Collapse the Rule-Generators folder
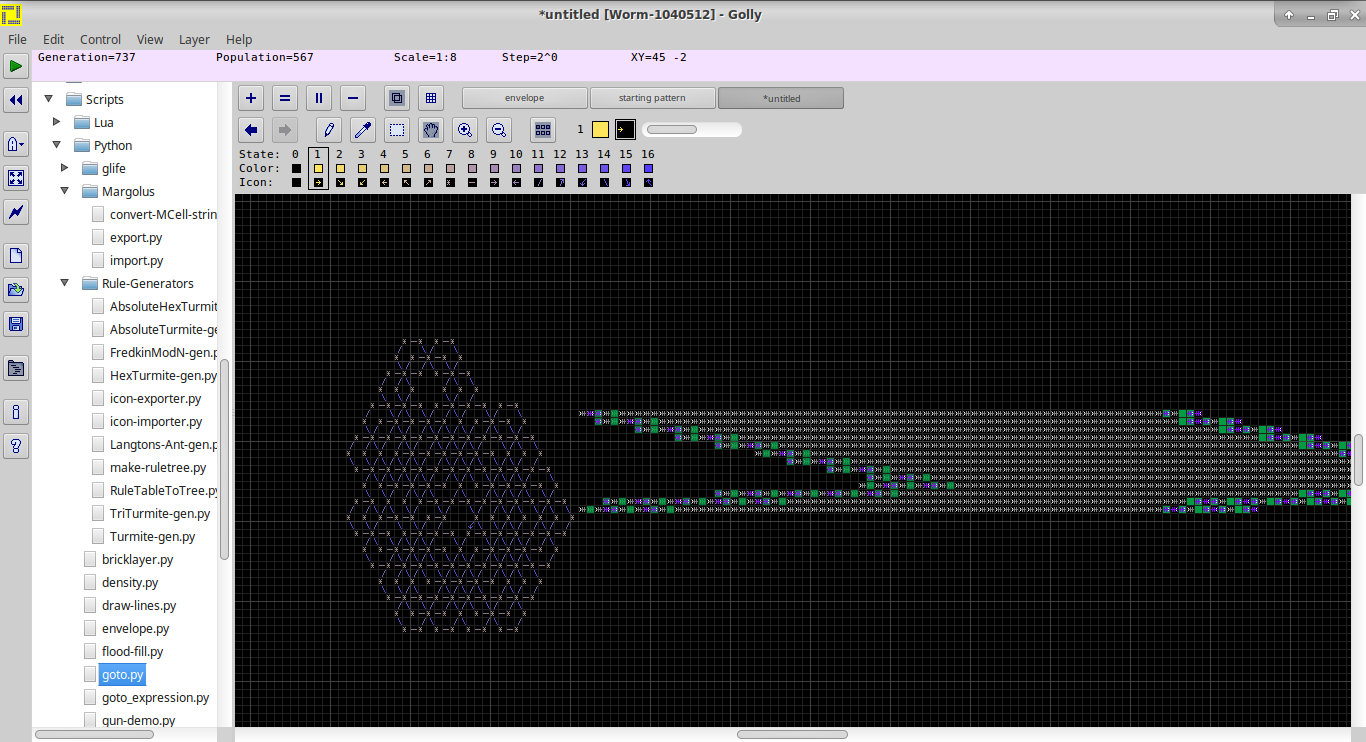 click(65, 283)
